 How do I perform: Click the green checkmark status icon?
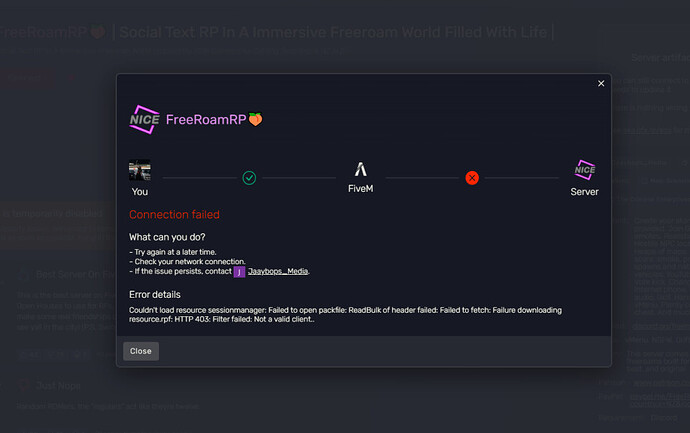pos(249,178)
